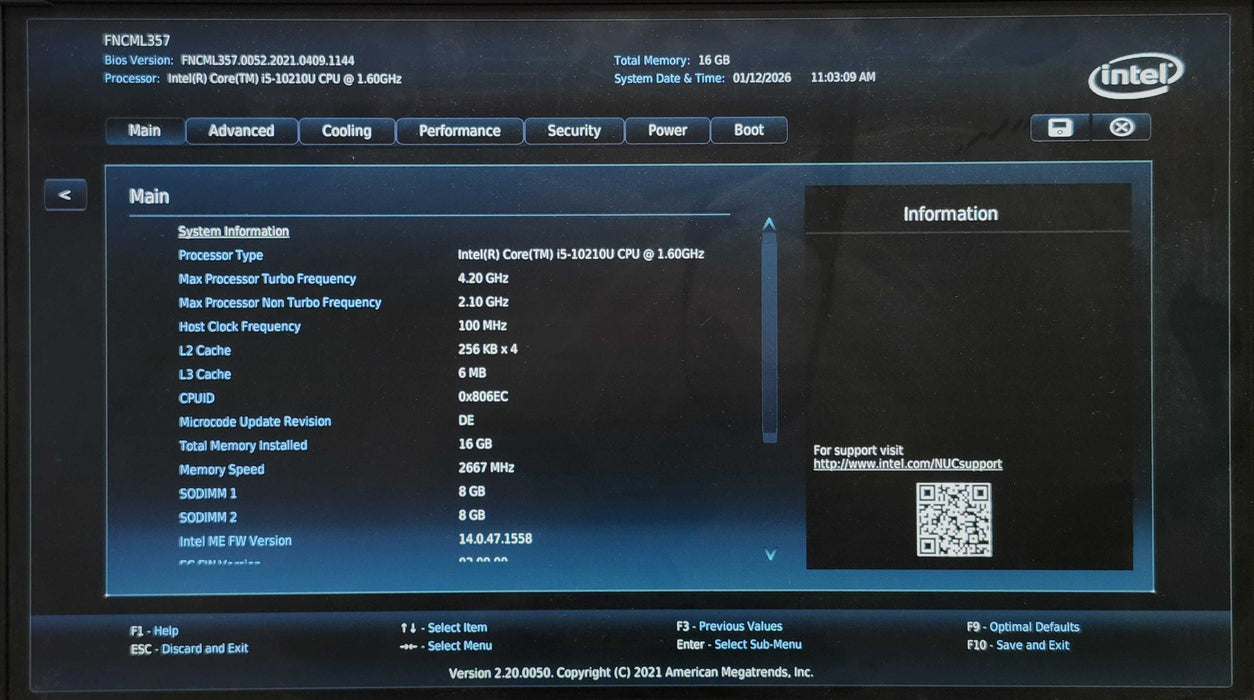Select Max Processor Non Turbo Frequency label
1254x700 pixels.
280,302
